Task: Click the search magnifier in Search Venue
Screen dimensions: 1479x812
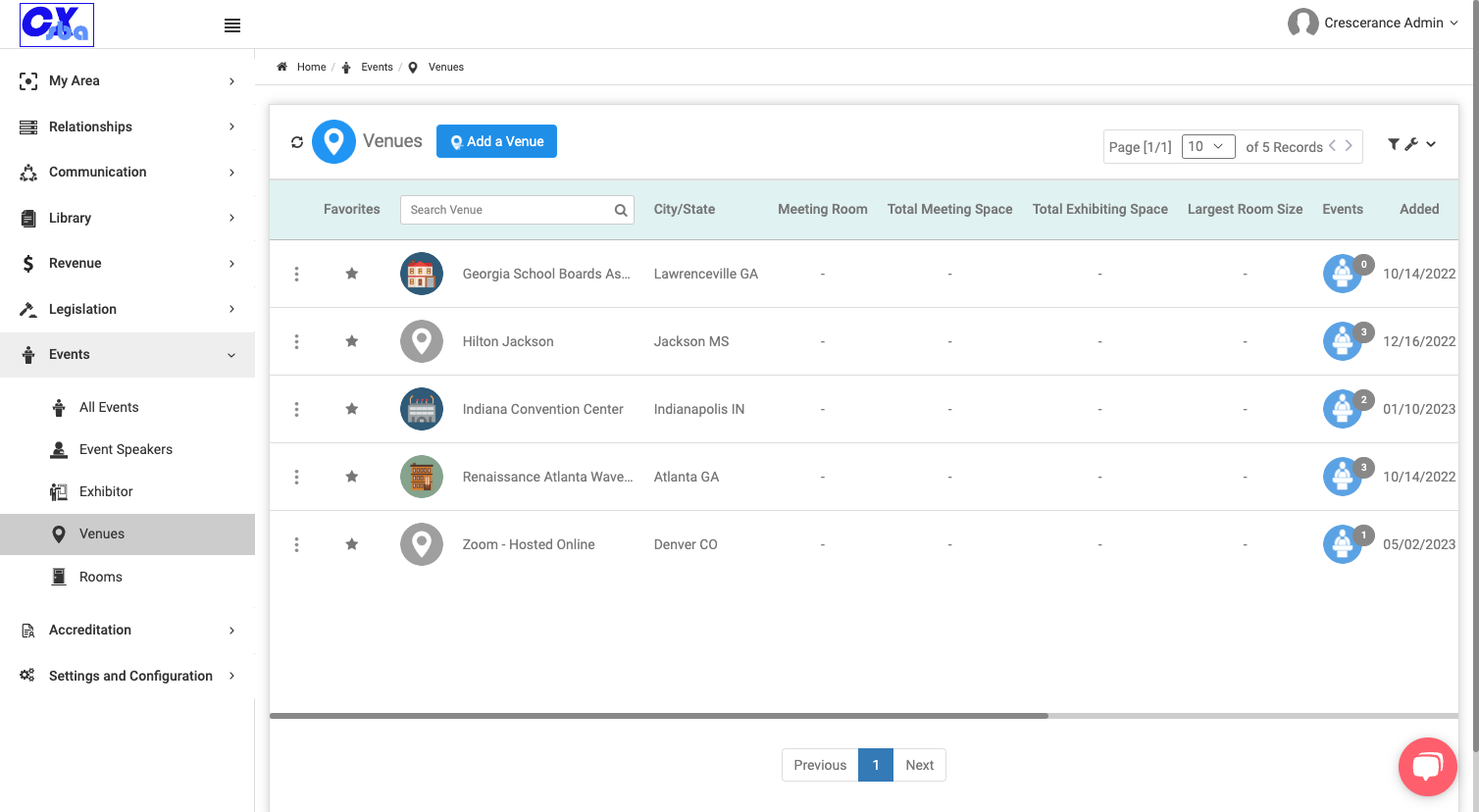Action: tap(621, 210)
